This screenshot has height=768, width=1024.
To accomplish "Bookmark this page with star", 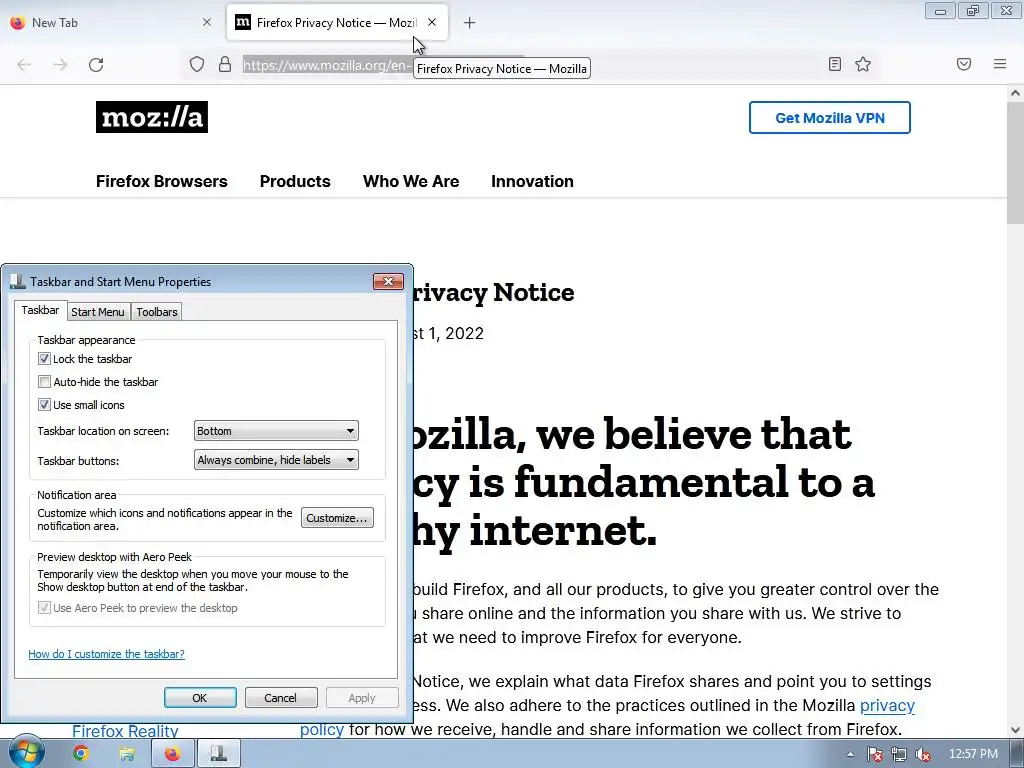I will [863, 64].
